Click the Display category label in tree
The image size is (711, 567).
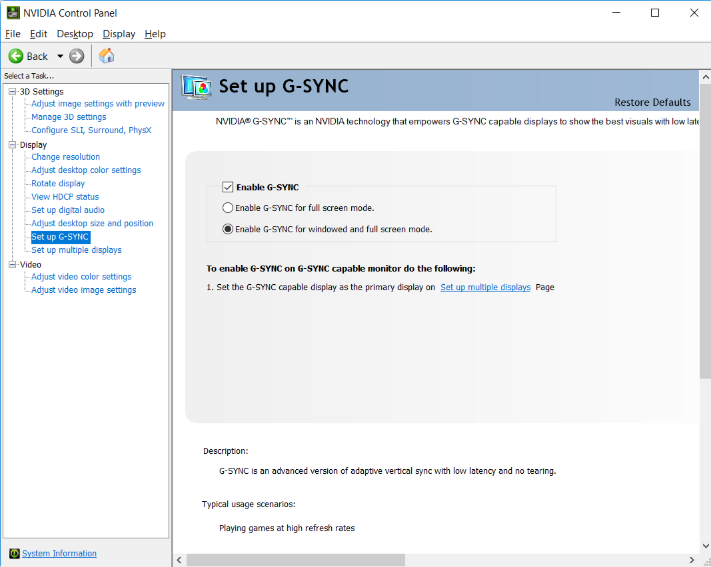33,145
